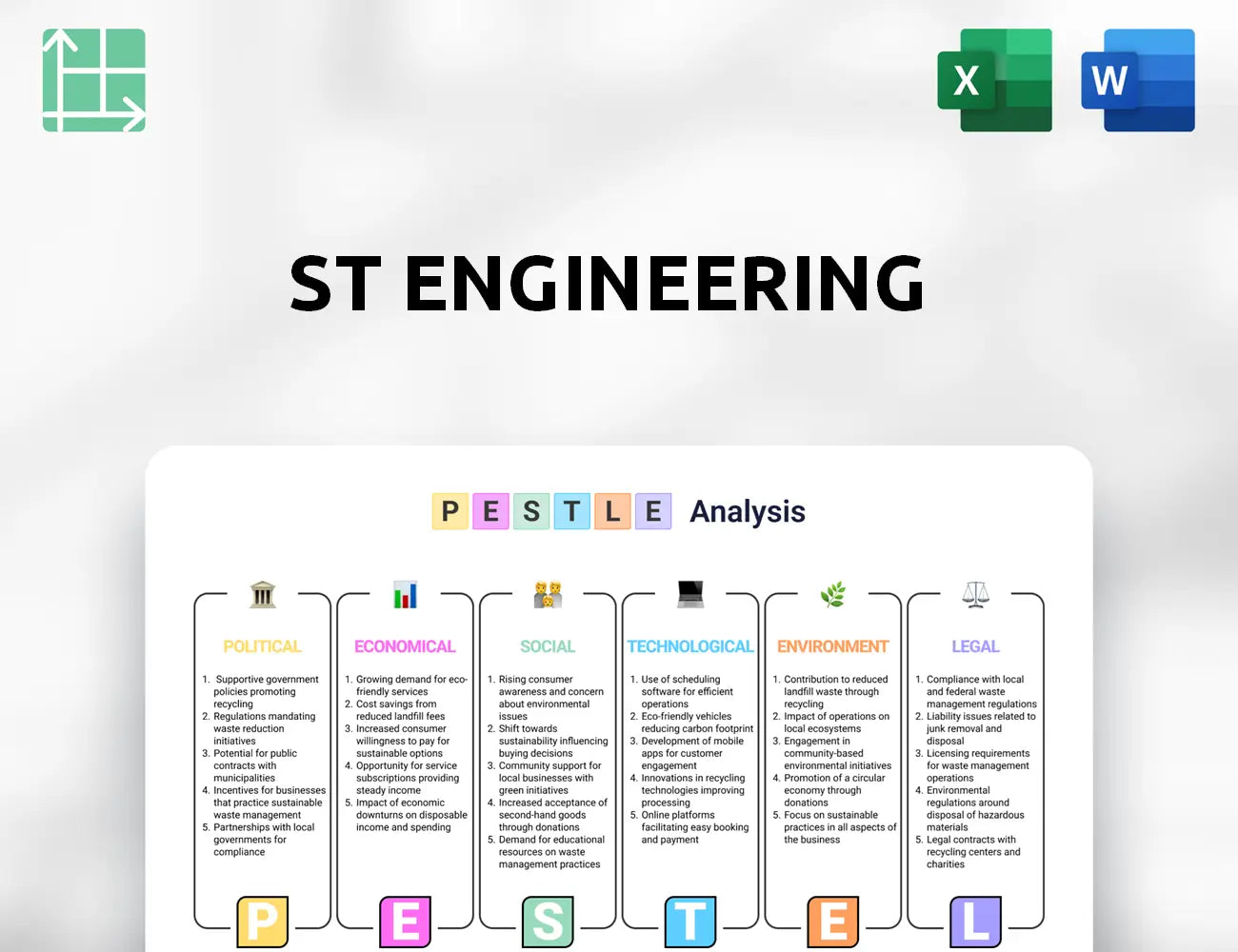Click the SOCIAL column heading
This screenshot has height=952, width=1238.
pos(548,646)
